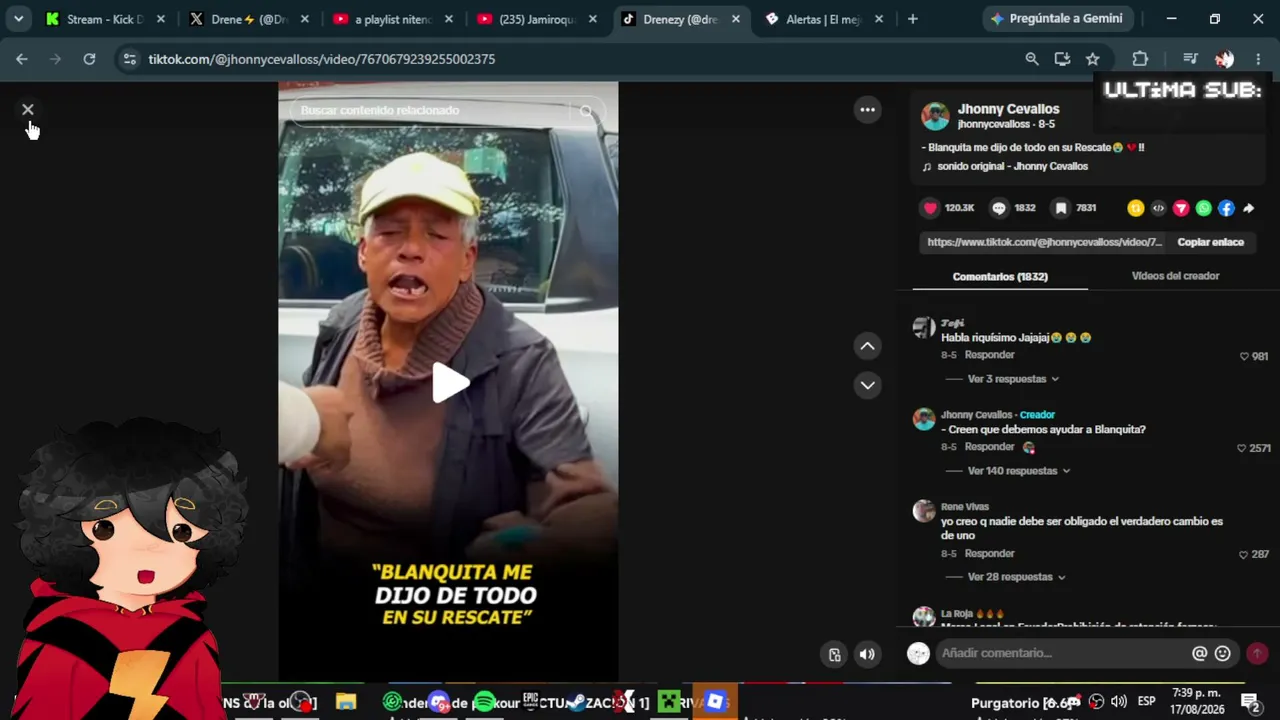
Task: Close the TikTok video viewer
Action: pyautogui.click(x=28, y=109)
